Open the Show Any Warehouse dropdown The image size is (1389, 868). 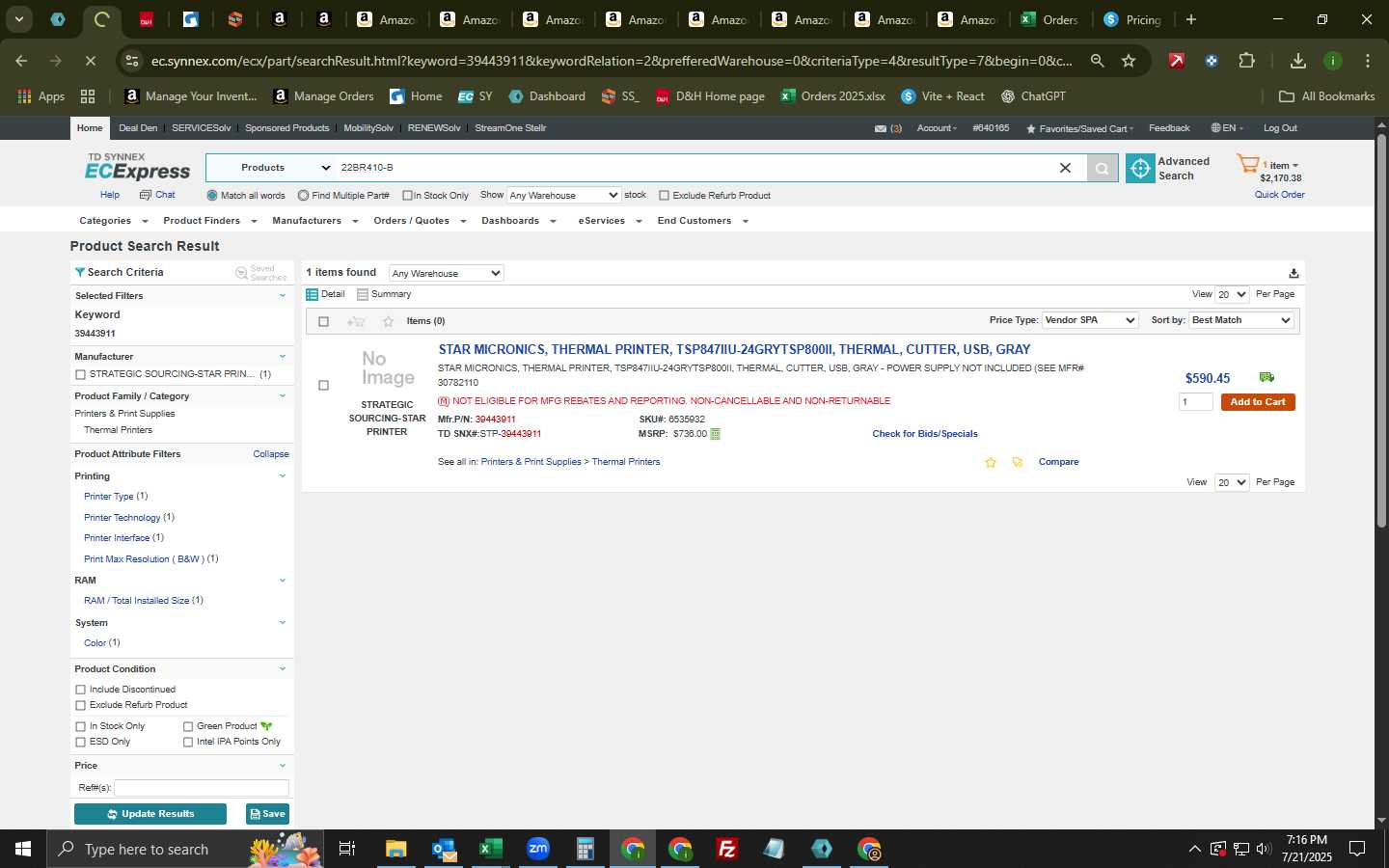tap(564, 195)
